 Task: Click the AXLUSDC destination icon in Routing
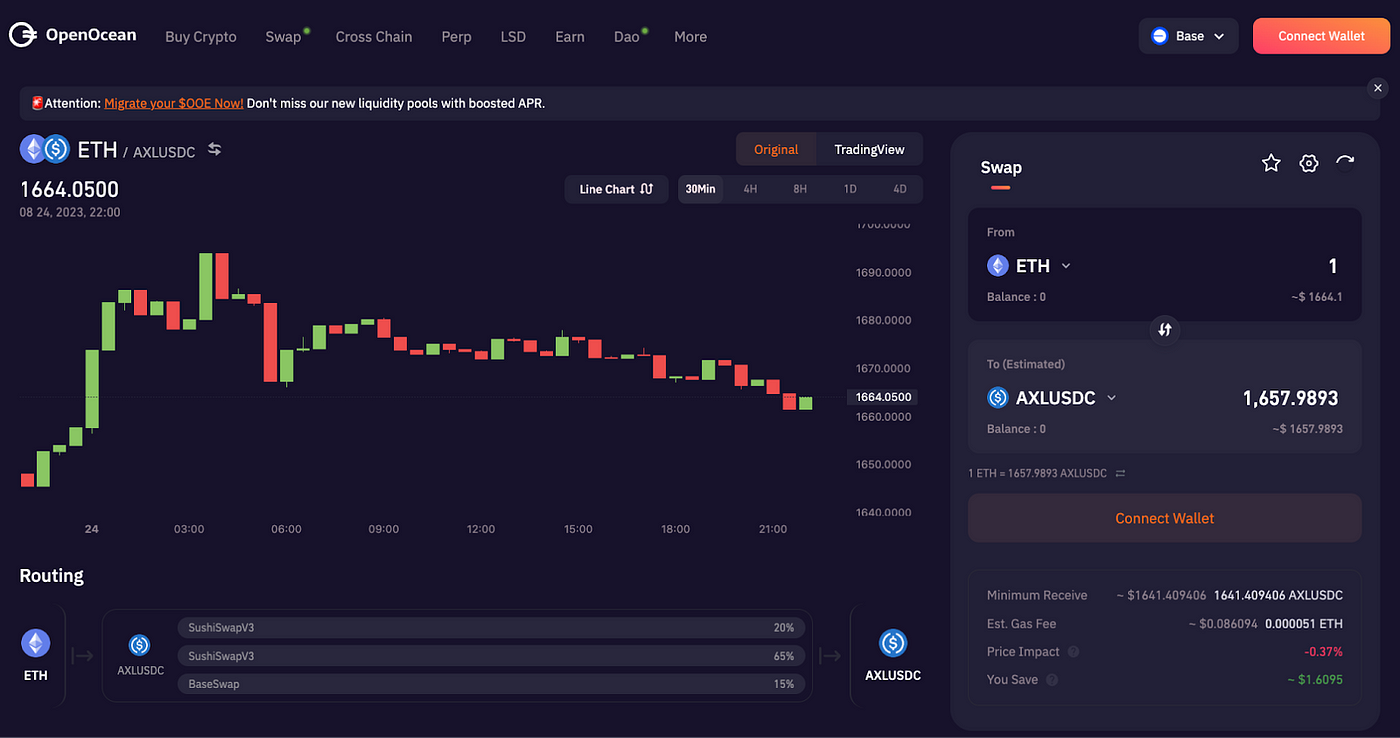pos(893,643)
